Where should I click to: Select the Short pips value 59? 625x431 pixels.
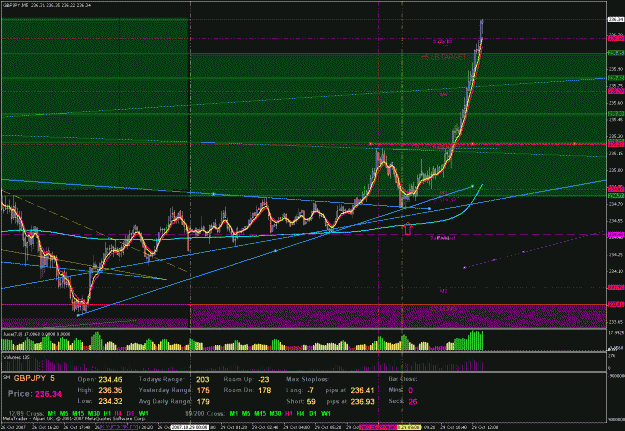pyautogui.click(x=311, y=401)
